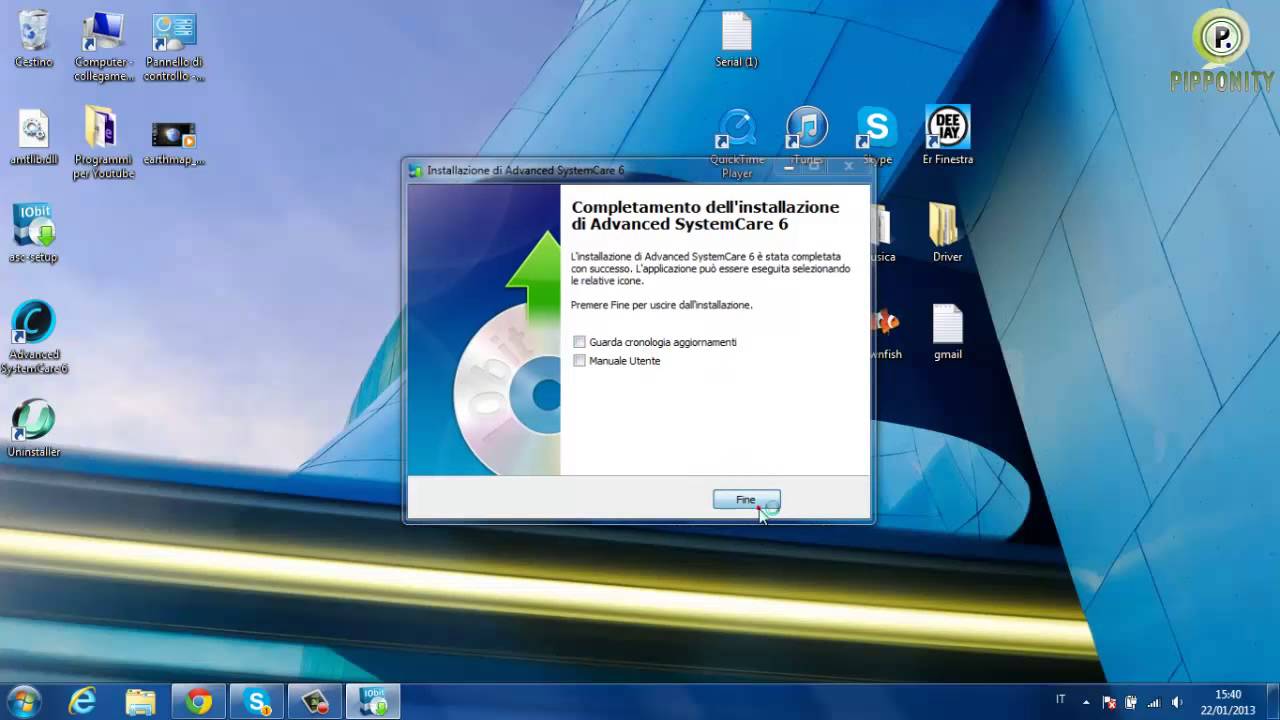The image size is (1280, 720).
Task: Enable Guarda cronologia aggiornamenti checkbox
Action: [579, 342]
